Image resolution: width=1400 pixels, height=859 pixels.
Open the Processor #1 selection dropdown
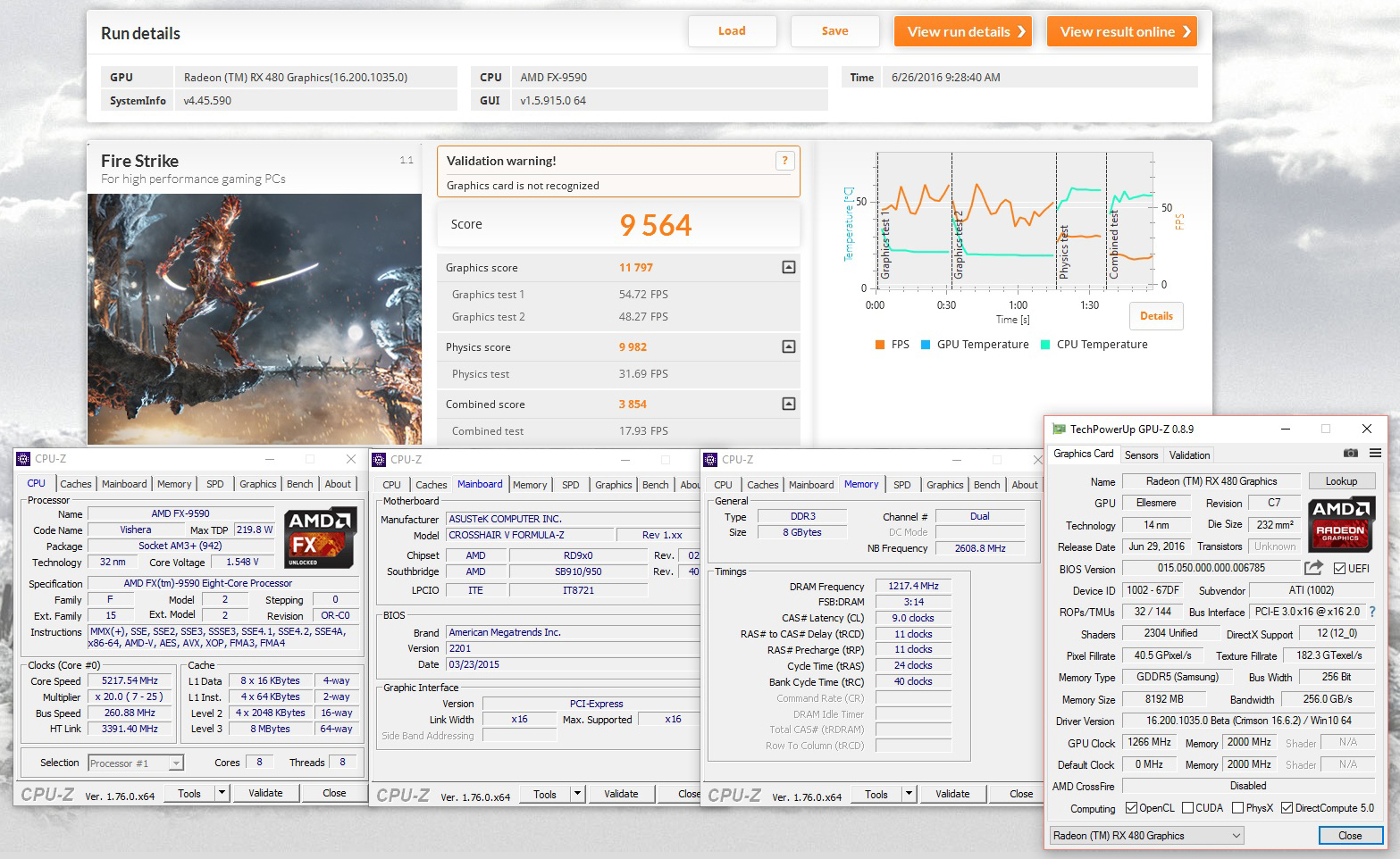click(x=136, y=763)
